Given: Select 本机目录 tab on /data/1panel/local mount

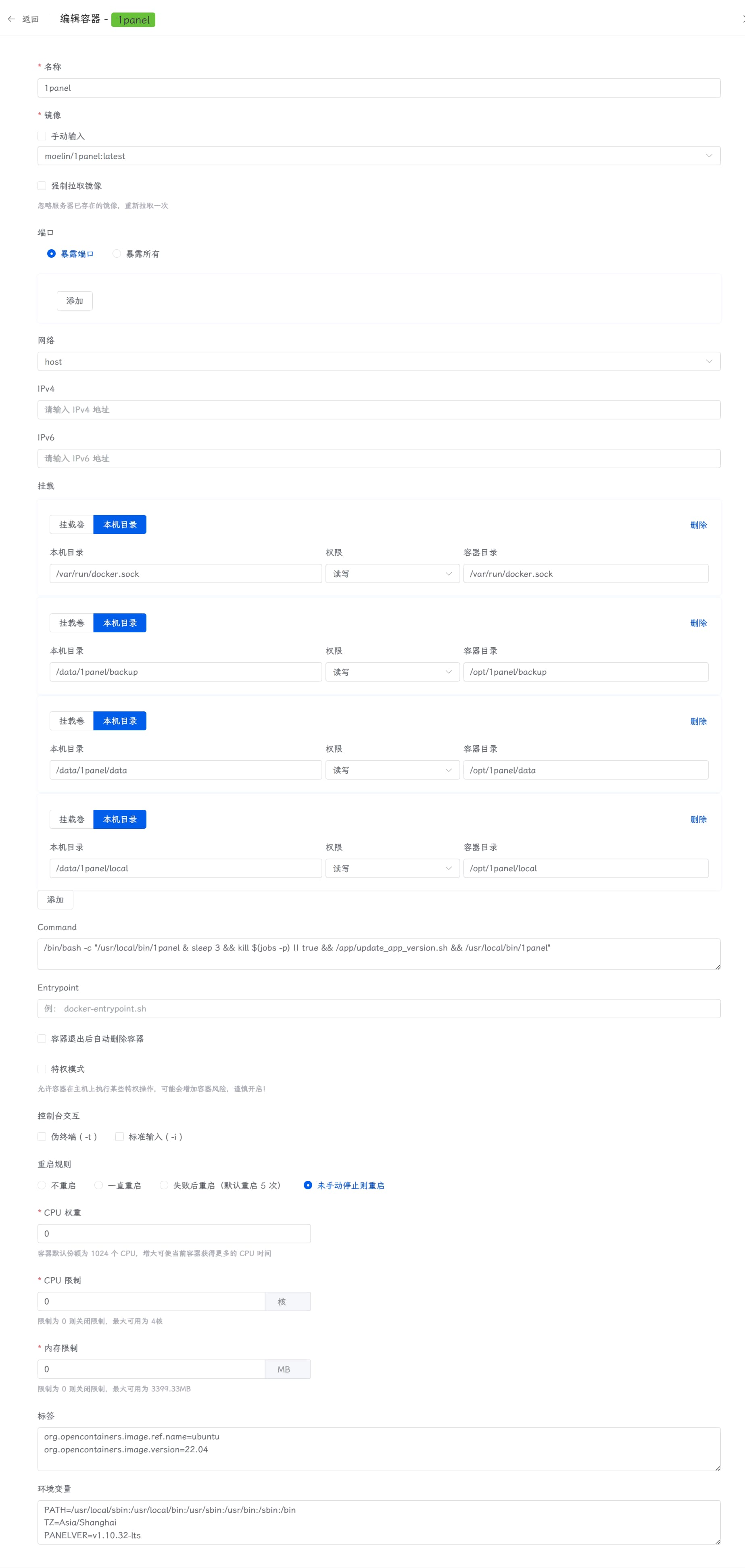Looking at the screenshot, I should click(x=120, y=819).
